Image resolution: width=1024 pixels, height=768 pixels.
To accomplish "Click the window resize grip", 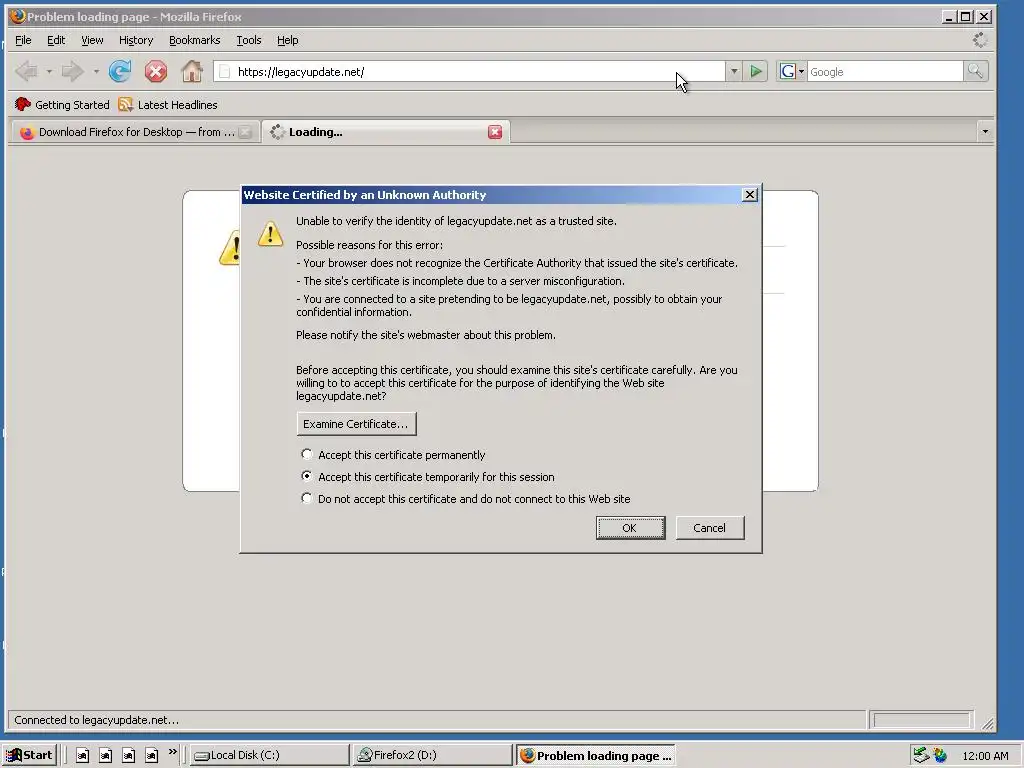I will point(987,723).
